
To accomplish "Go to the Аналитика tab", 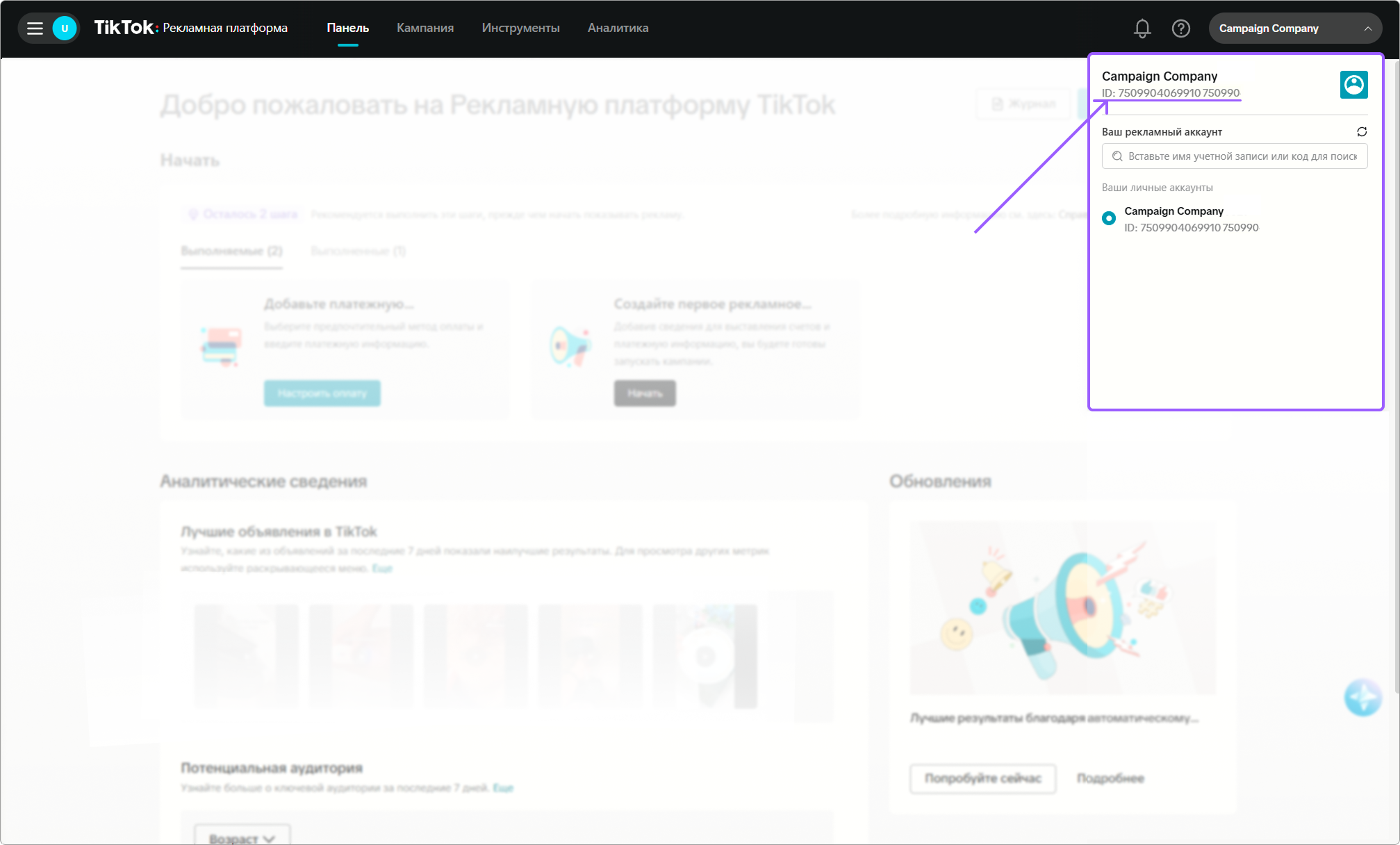I will pos(618,28).
